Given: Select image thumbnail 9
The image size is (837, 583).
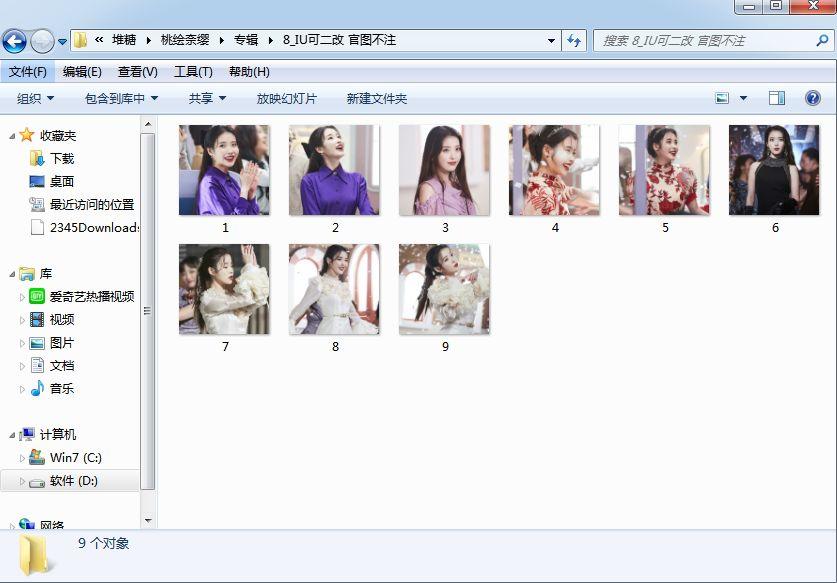Looking at the screenshot, I should 444,289.
